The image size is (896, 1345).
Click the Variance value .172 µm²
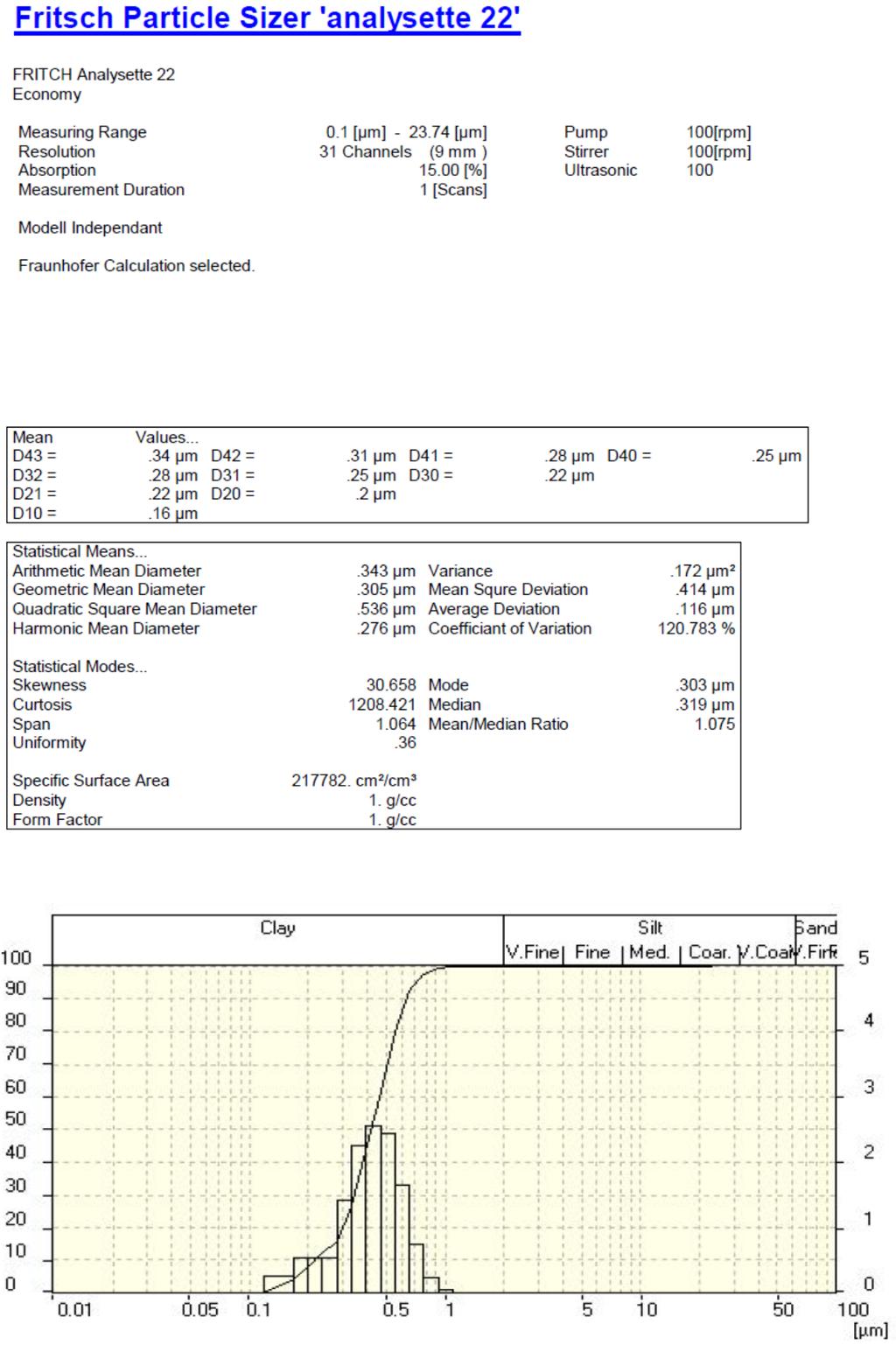(x=703, y=571)
